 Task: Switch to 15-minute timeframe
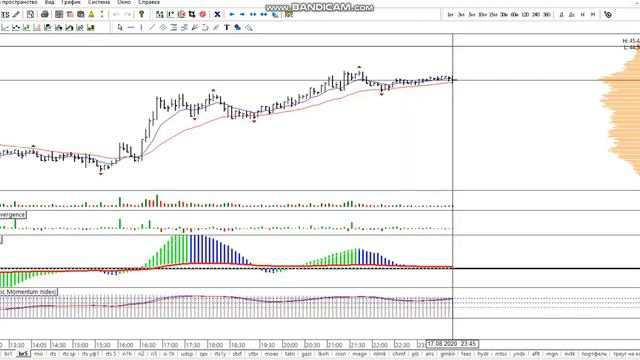pyautogui.click(x=493, y=15)
